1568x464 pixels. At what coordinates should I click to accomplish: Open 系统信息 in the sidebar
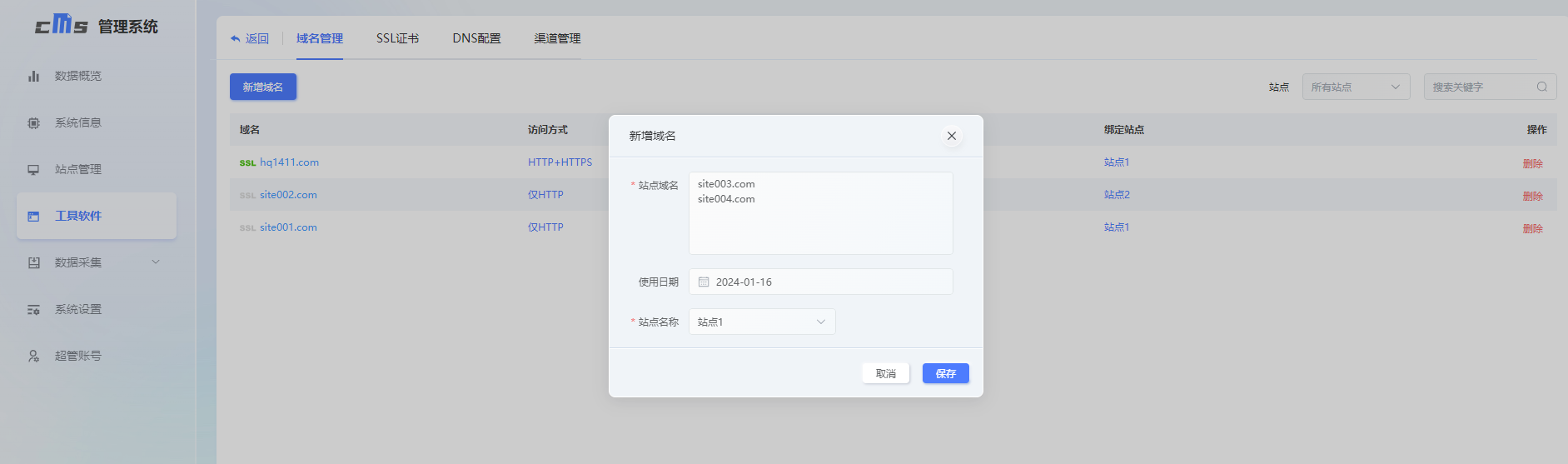pos(97,122)
